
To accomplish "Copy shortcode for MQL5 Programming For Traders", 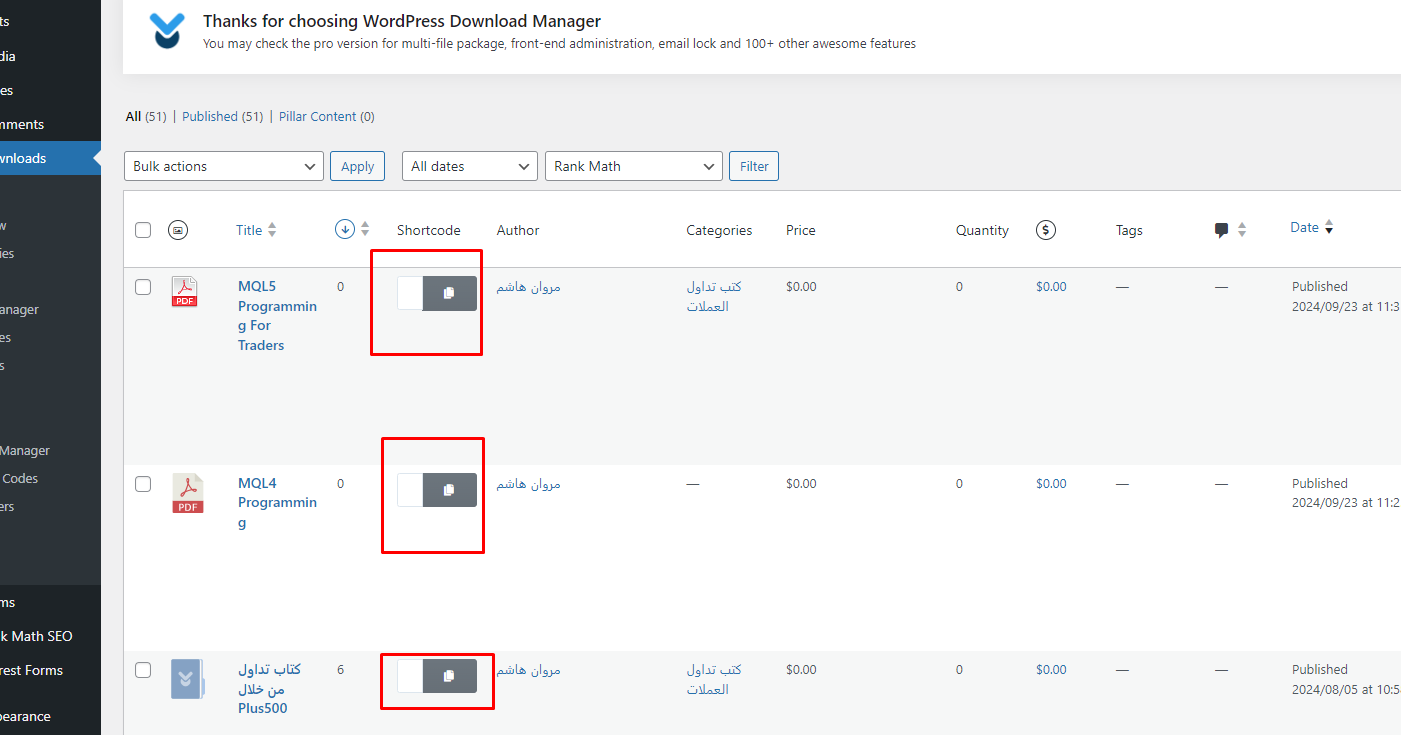I will (x=449, y=293).
